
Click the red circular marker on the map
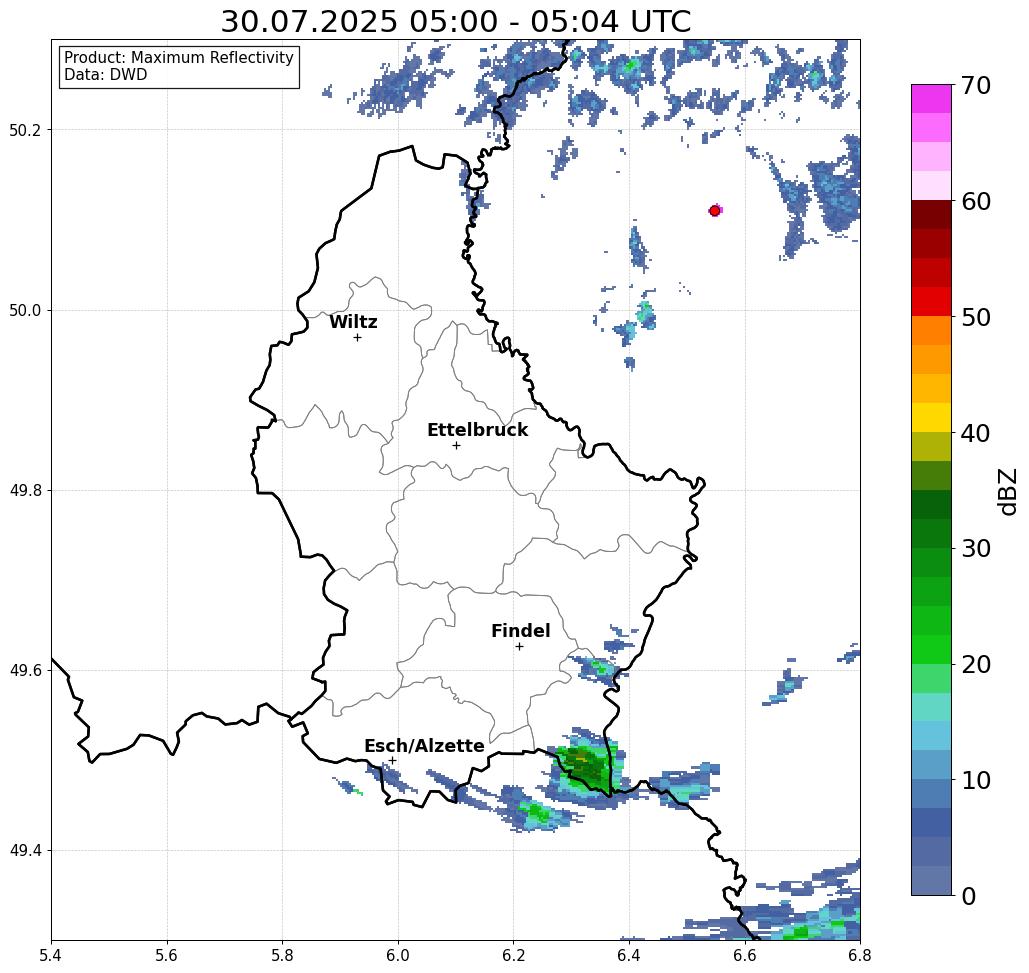pyautogui.click(x=715, y=211)
